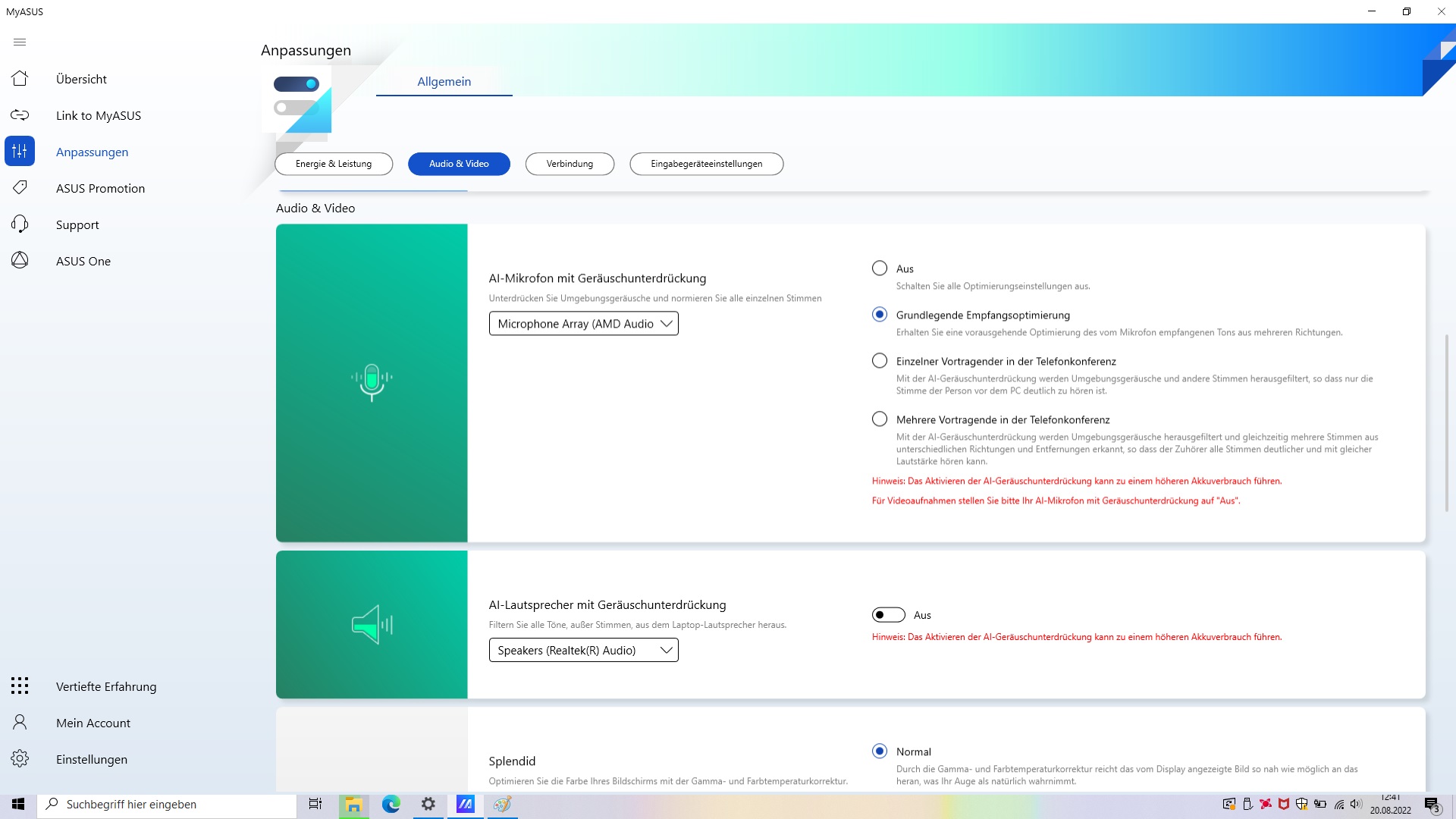Screen dimensions: 1456x819
Task: Open the Verbindung section
Action: pyautogui.click(x=570, y=164)
